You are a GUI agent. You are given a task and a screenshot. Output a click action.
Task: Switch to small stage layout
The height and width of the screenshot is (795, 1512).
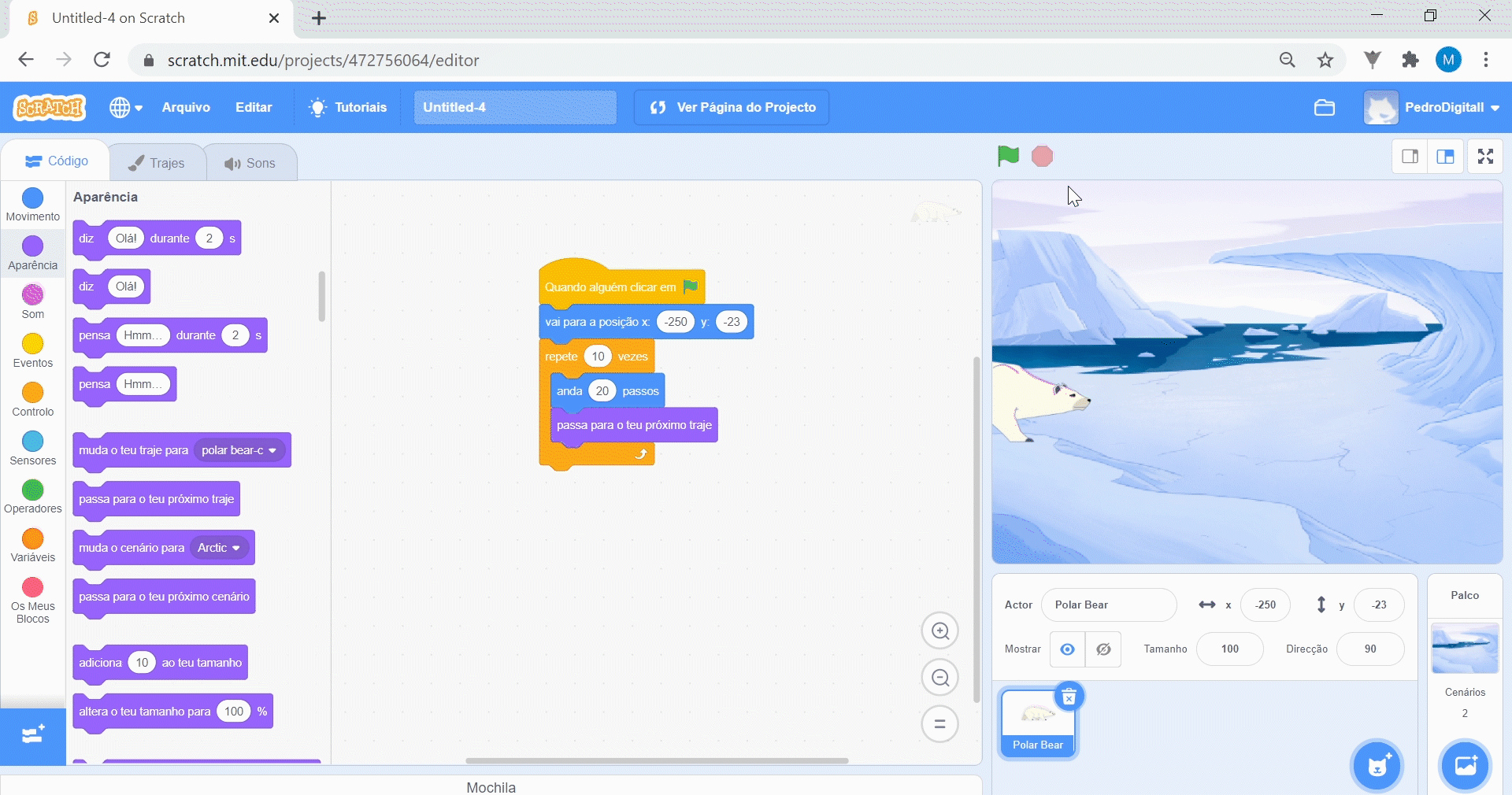point(1410,157)
